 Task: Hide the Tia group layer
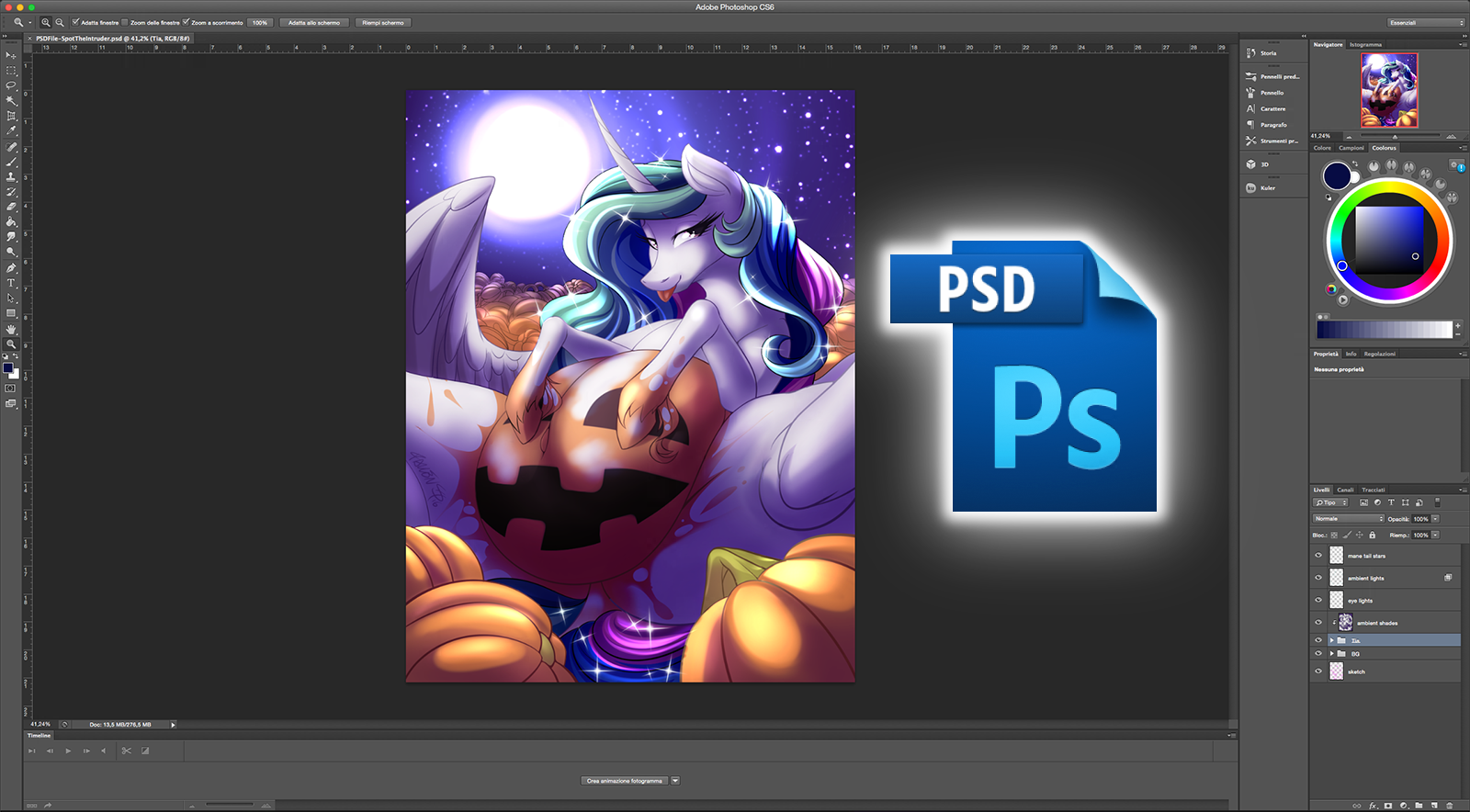tap(1318, 640)
